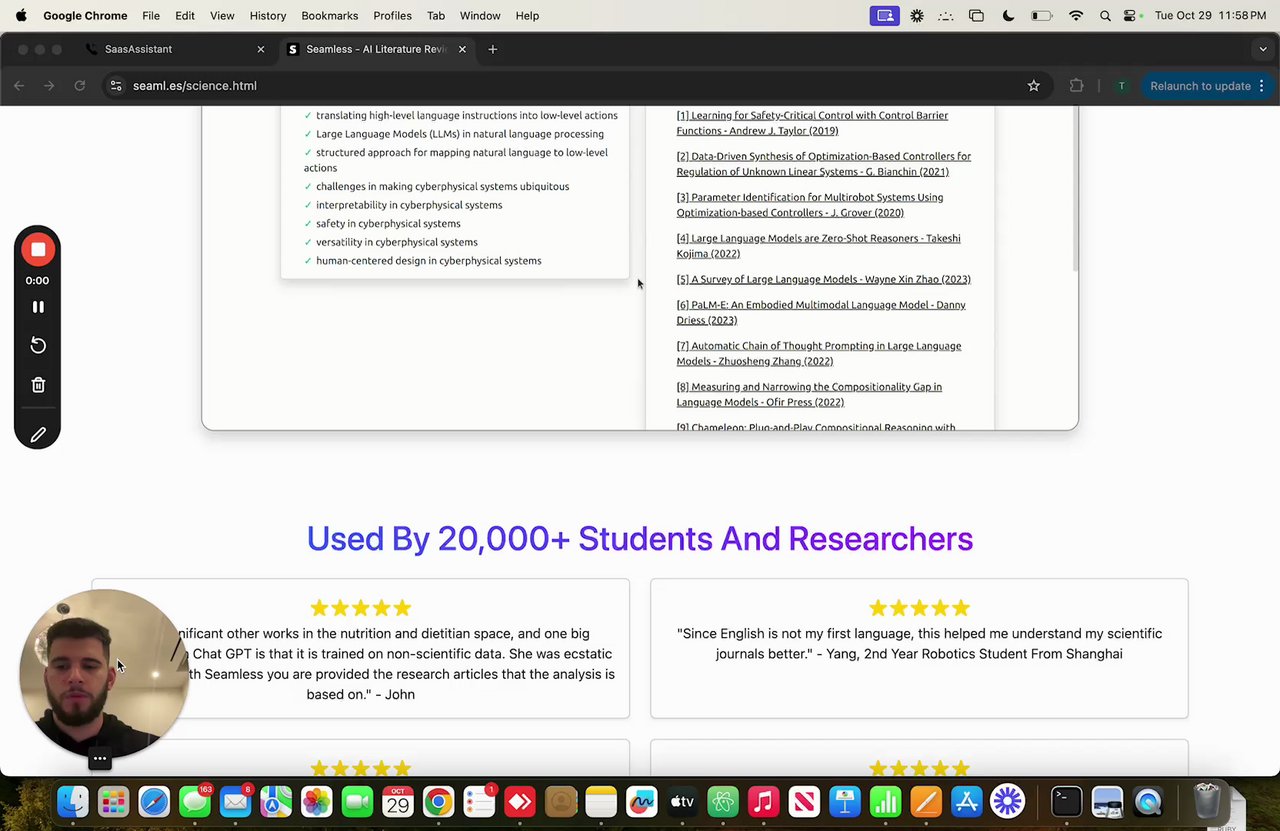
Task: Open the View menu
Action: [x=222, y=16]
